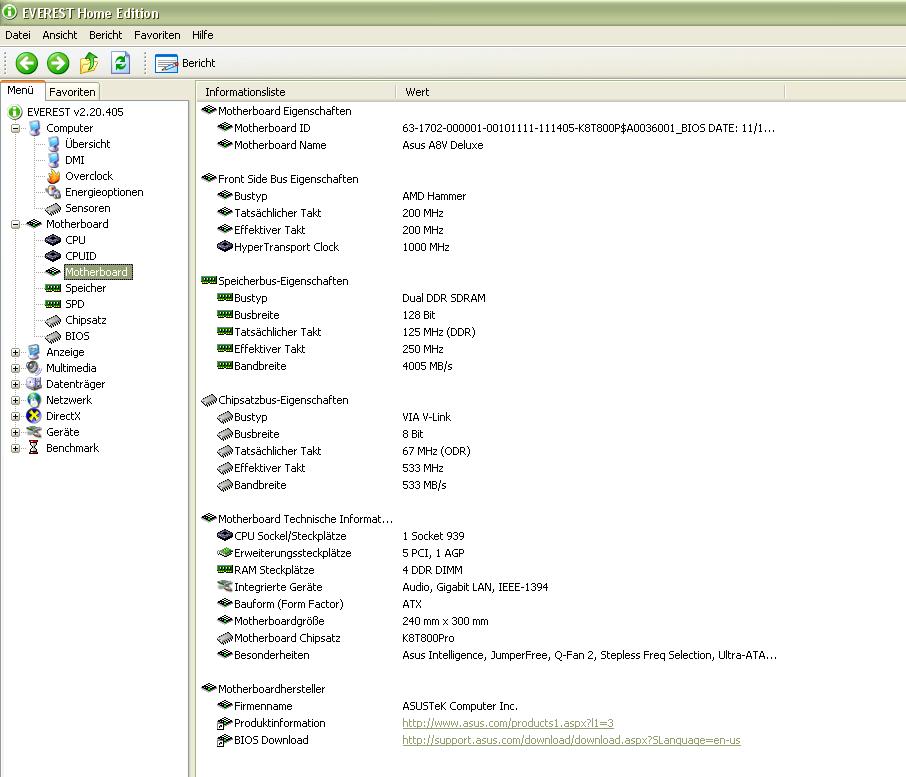The image size is (906, 777).
Task: Open the Hilfe menu
Action: pos(203,35)
